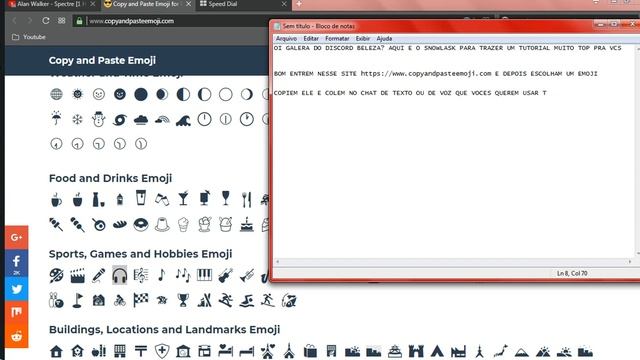Select the snowflake emoji
Screen dimensions: 640x360
point(77,119)
